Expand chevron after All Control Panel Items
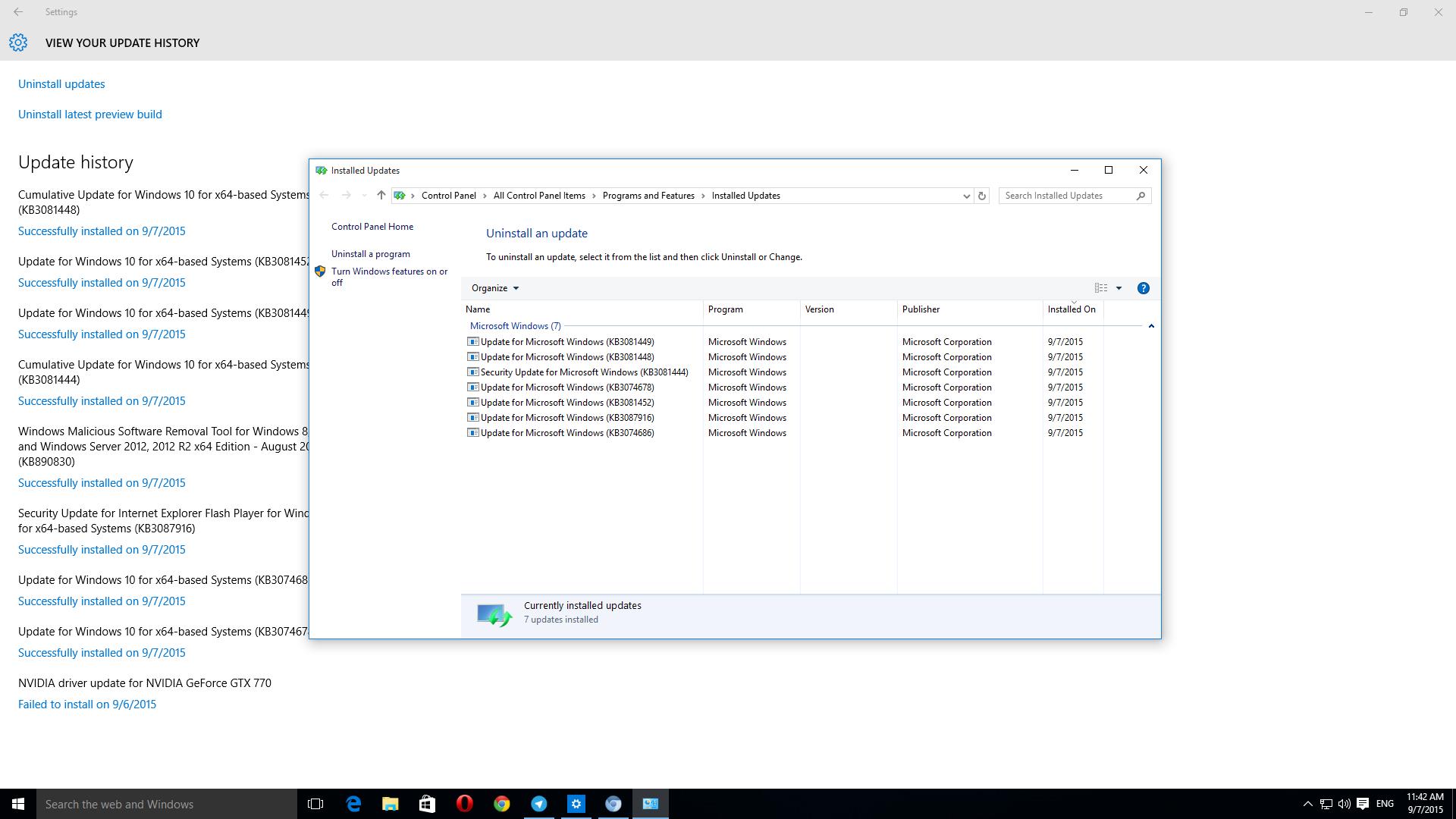 595,196
